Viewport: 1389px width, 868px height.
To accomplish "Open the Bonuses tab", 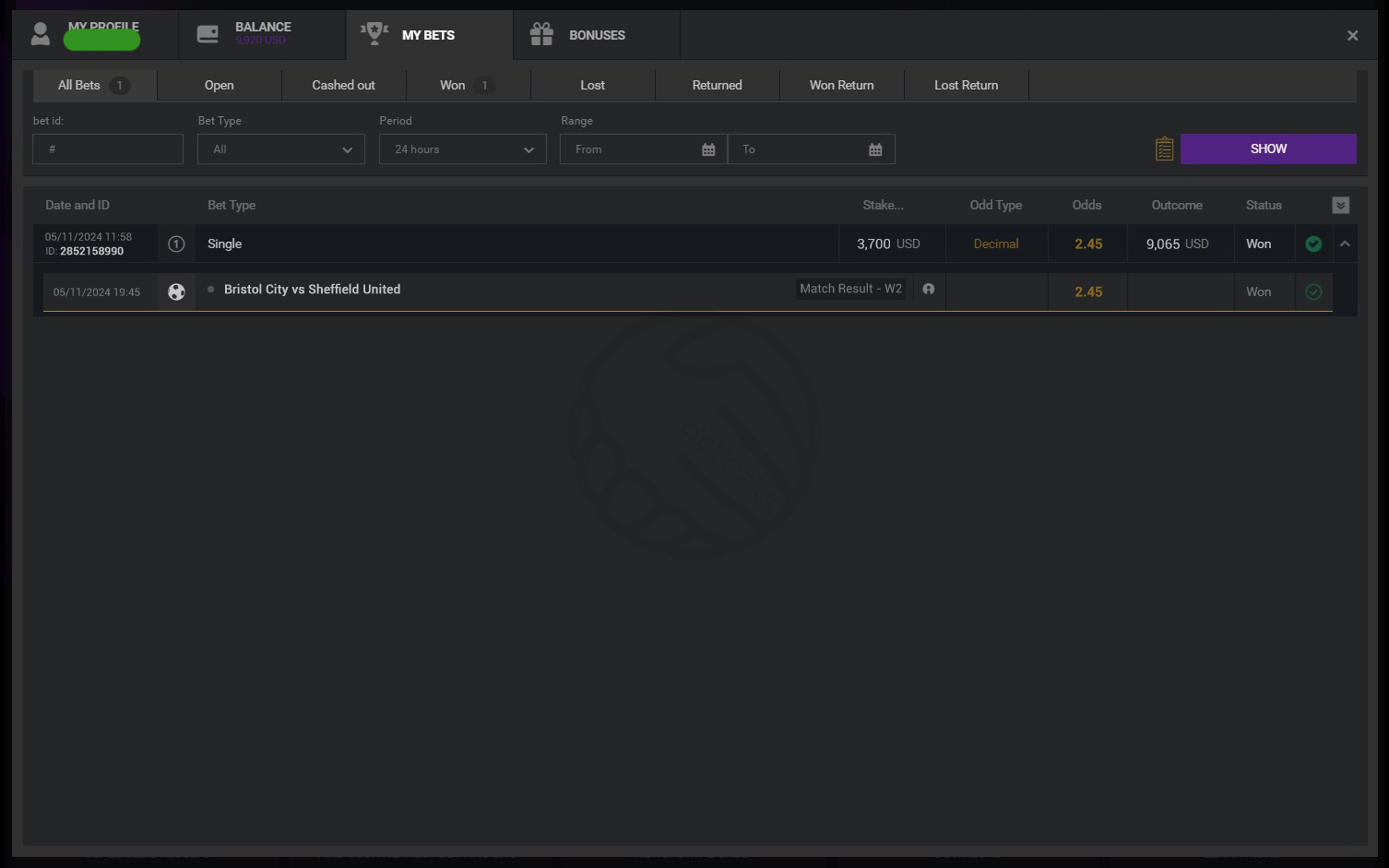I will [597, 35].
